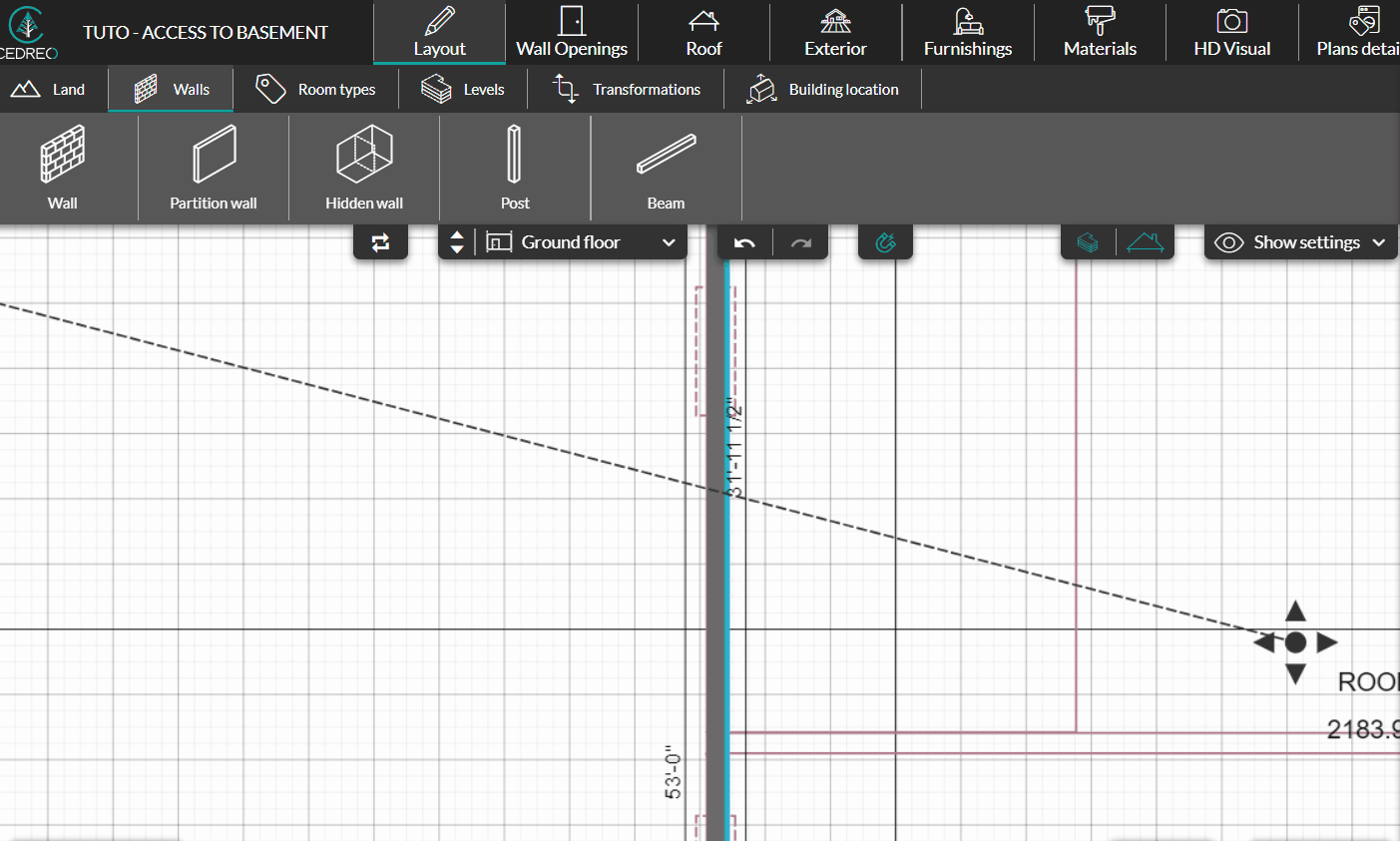Open the Transformations submenu
Screen dimensions: 1400x841
coord(628,90)
